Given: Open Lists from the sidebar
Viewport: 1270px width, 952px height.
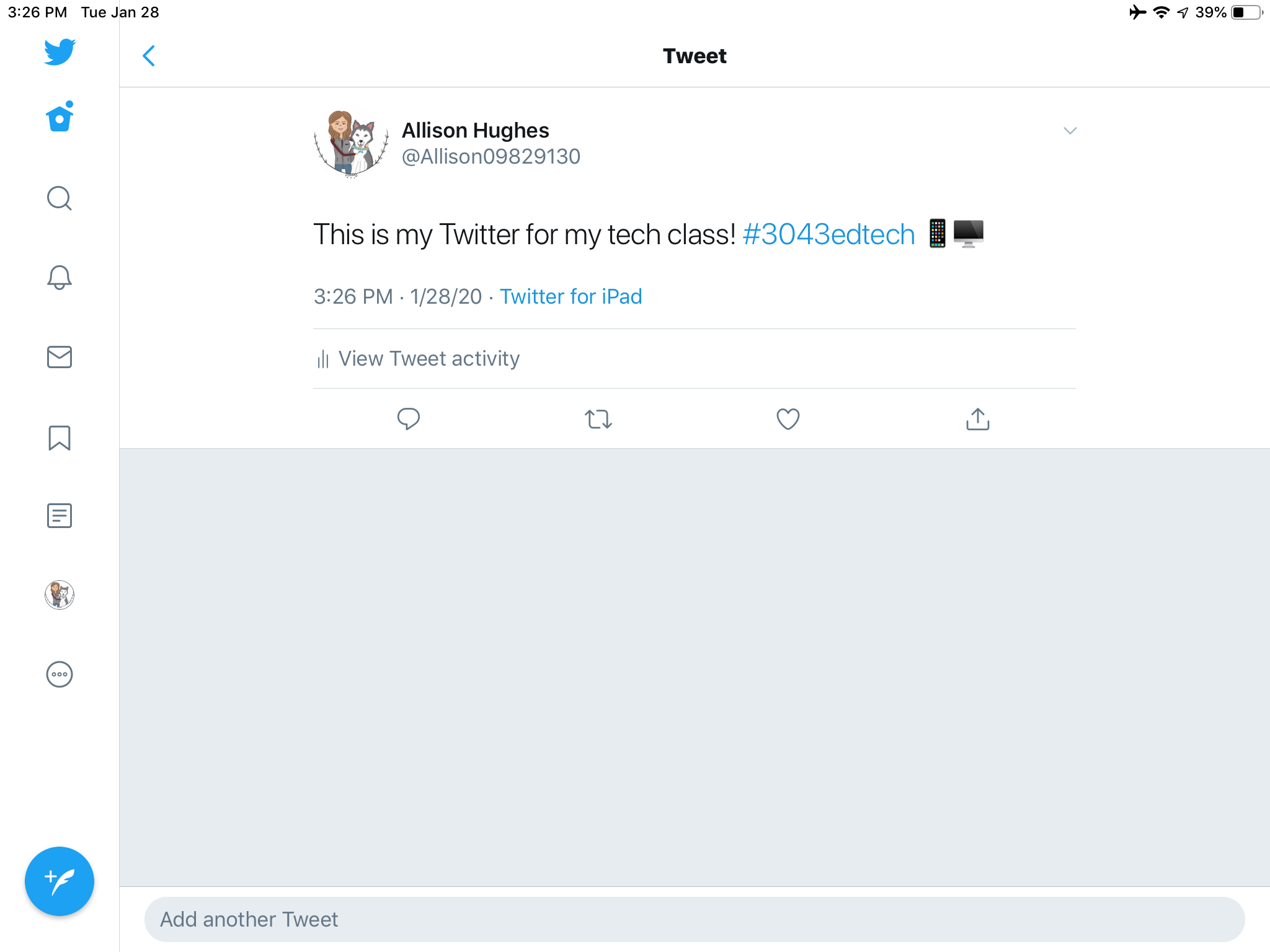Looking at the screenshot, I should [60, 516].
